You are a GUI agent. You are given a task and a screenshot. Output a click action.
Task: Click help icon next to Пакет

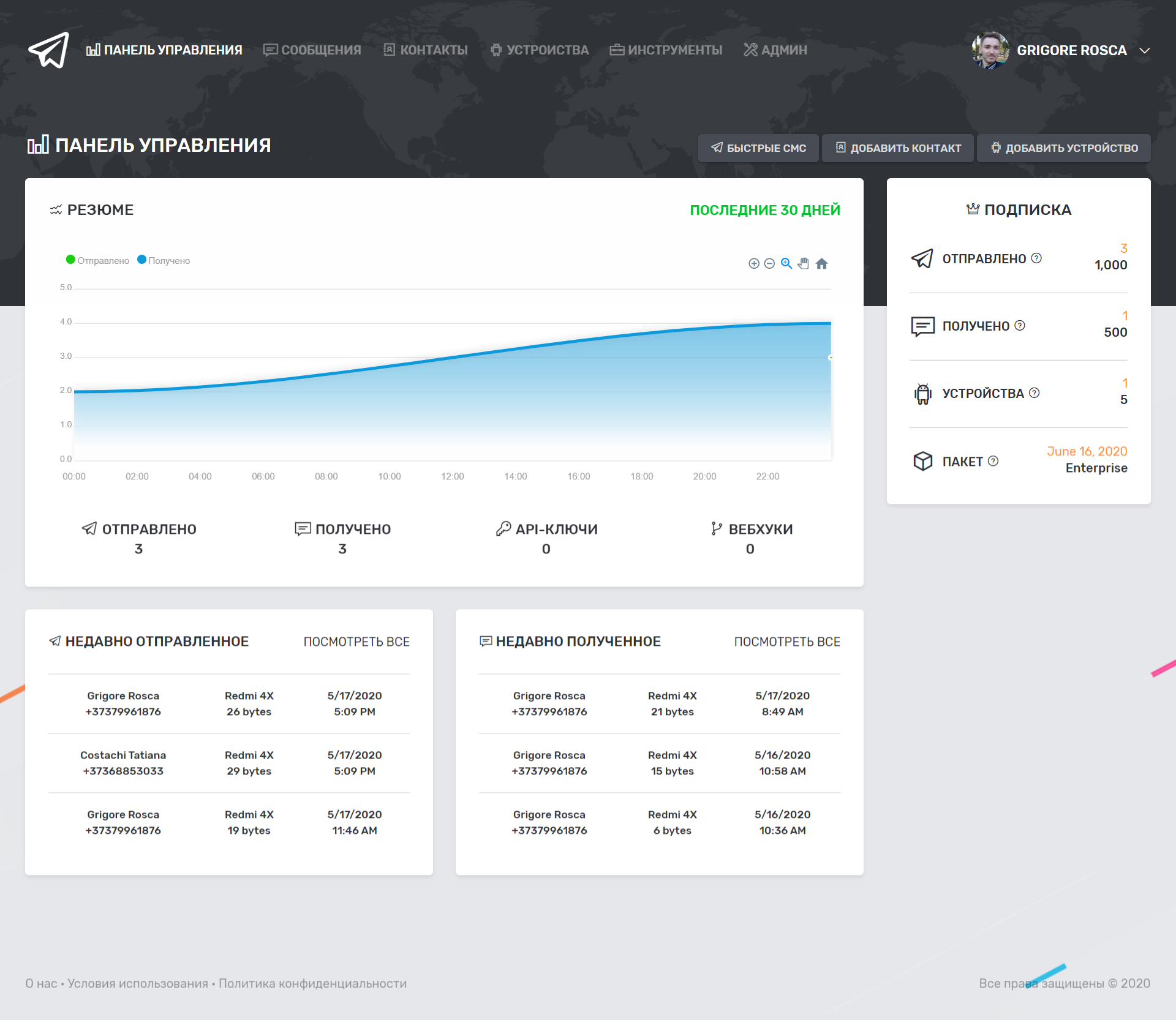pos(993,461)
